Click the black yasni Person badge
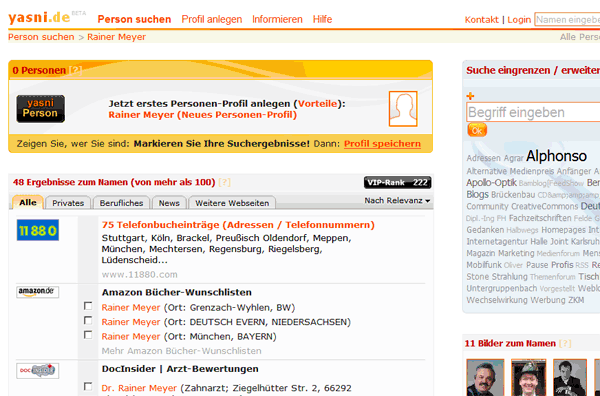Image resolution: width=600 pixels, height=396 pixels. [41, 109]
